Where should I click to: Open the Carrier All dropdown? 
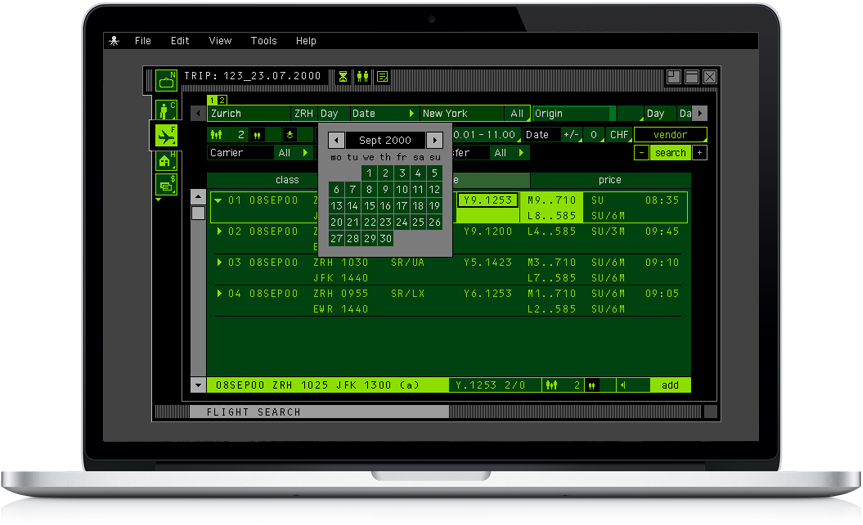[291, 153]
